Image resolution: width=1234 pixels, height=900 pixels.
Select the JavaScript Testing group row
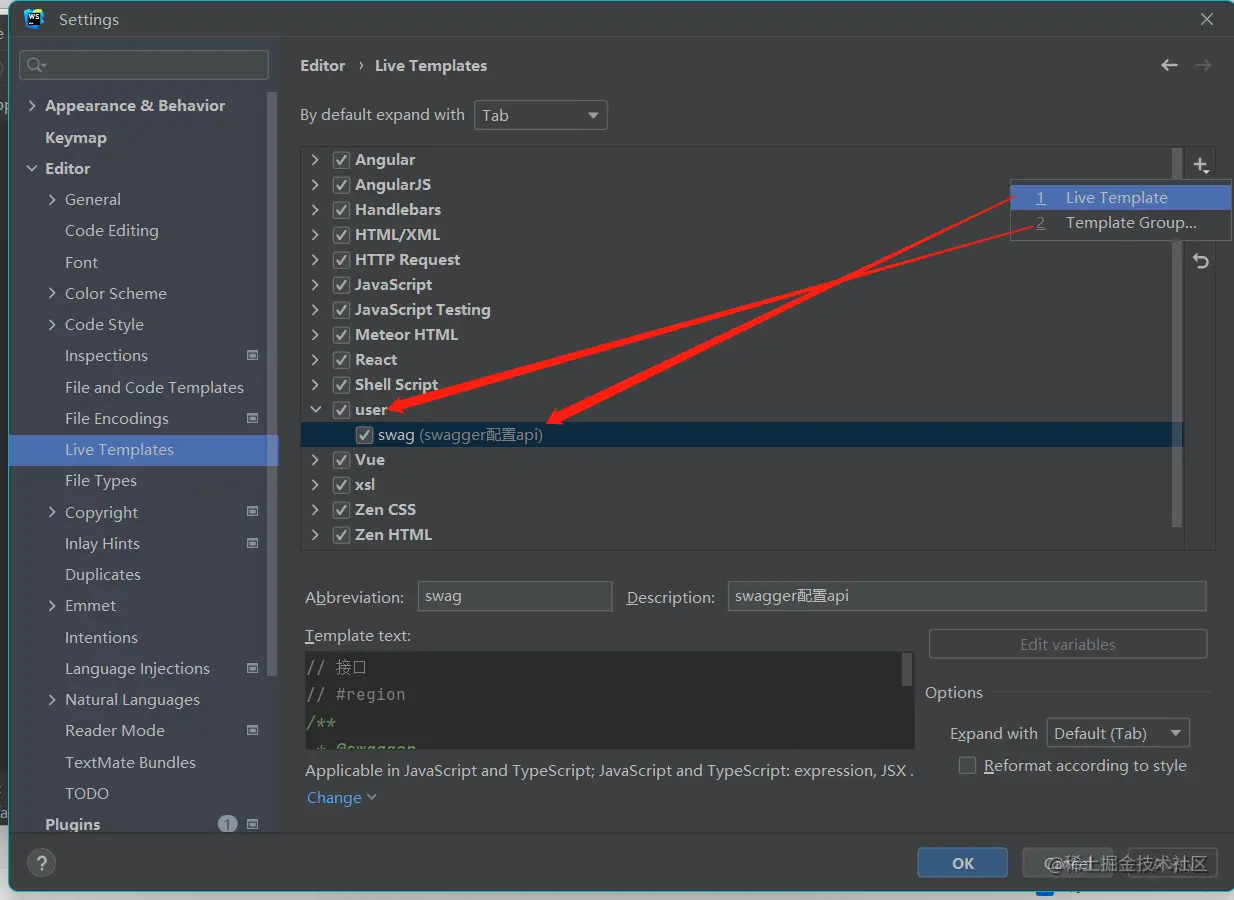coord(742,310)
